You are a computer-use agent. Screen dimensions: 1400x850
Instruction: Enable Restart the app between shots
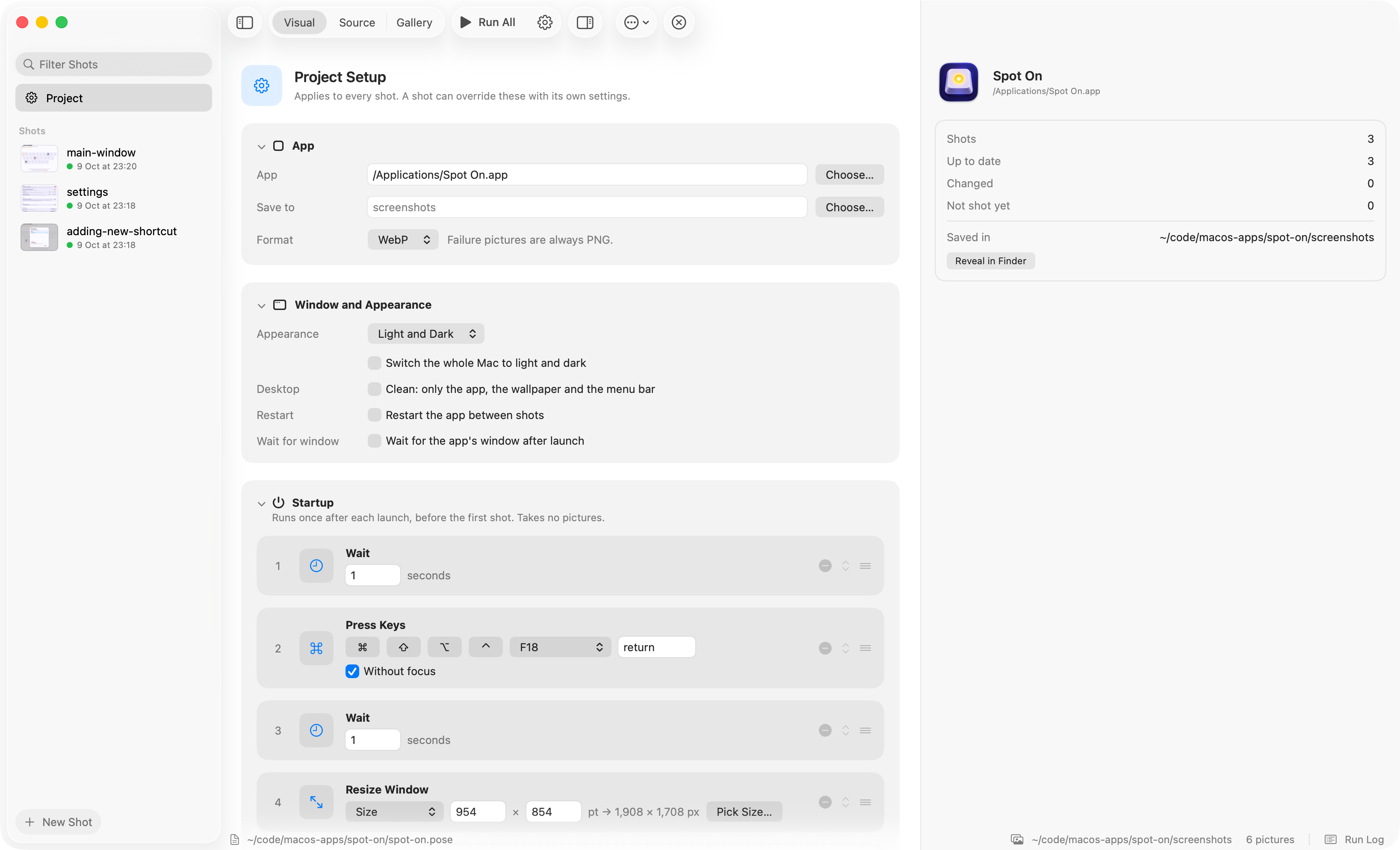374,415
